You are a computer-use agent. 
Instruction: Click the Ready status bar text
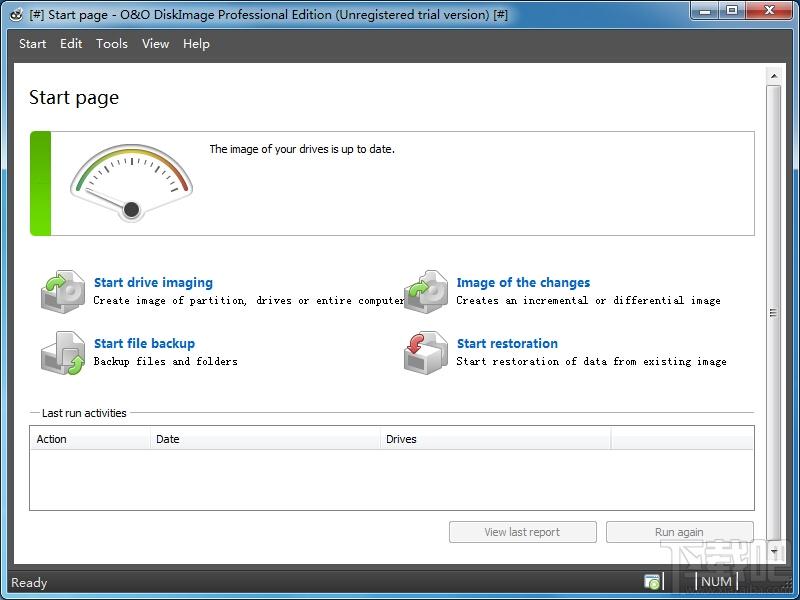(x=29, y=583)
